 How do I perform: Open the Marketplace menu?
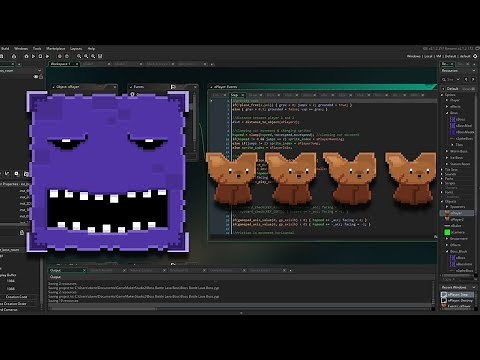[56, 49]
